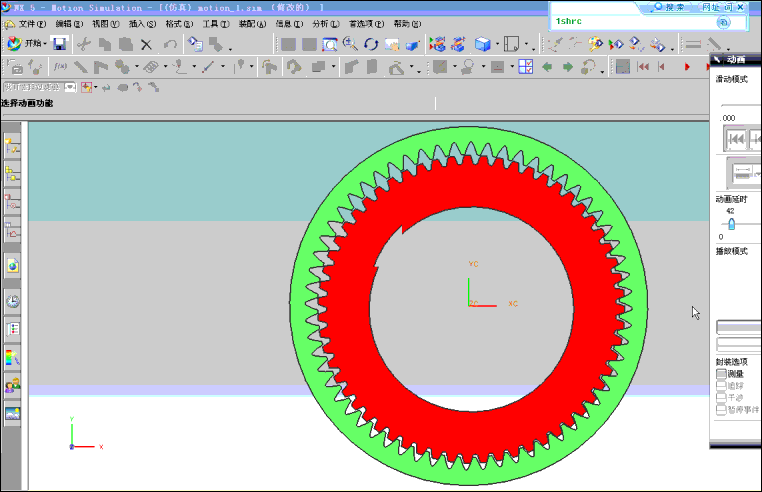
Task: Open the 工具 menu
Action: pyautogui.click(x=216, y=24)
